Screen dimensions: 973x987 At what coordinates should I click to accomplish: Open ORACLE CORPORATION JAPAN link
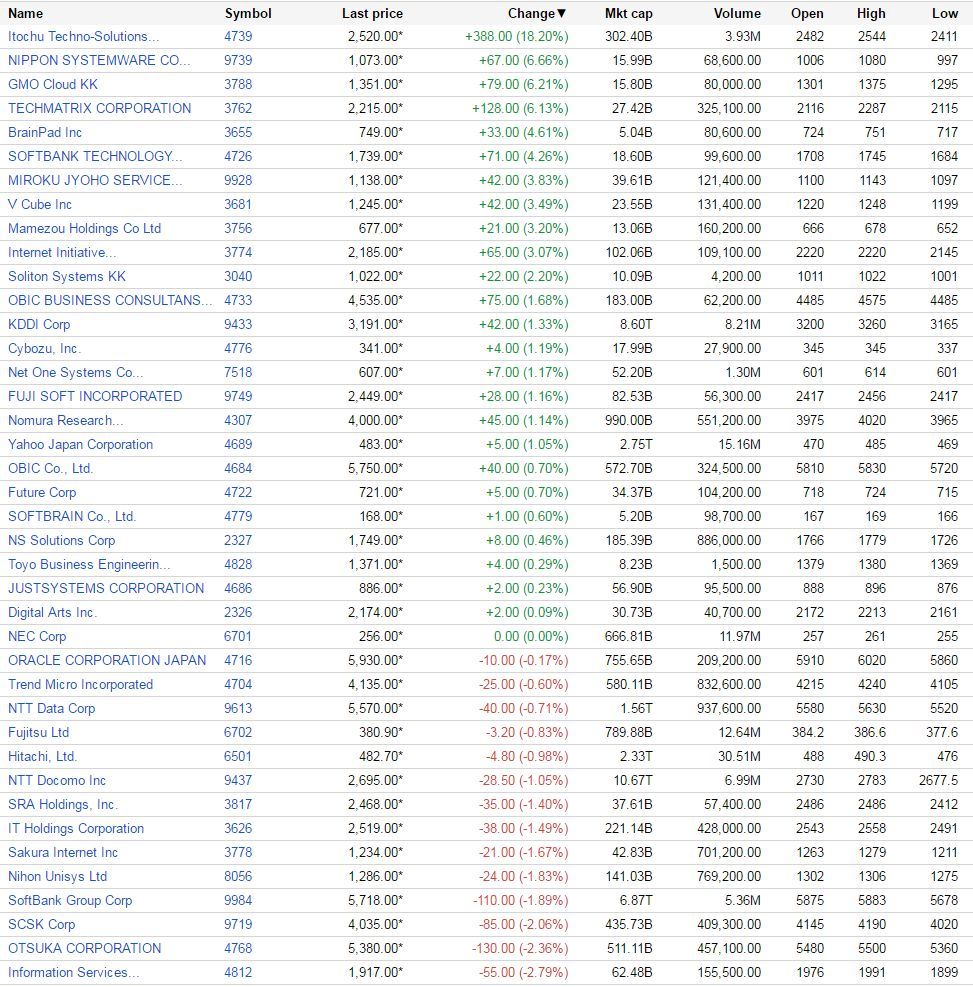[107, 660]
